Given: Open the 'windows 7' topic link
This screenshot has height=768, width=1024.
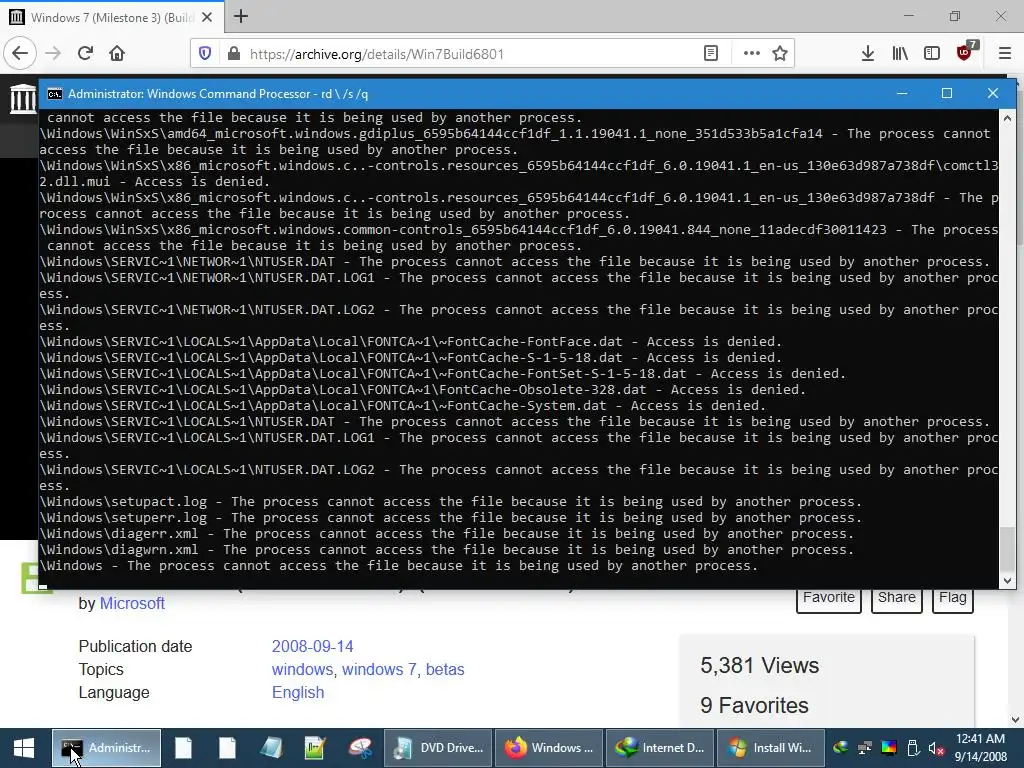Looking at the screenshot, I should 379,669.
